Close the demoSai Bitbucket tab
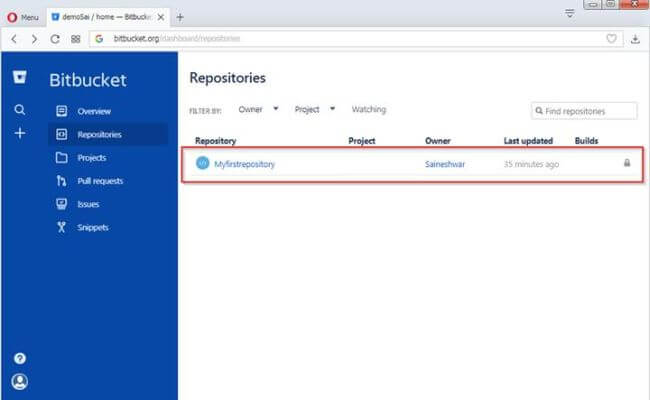The width and height of the screenshot is (650, 400). (161, 17)
